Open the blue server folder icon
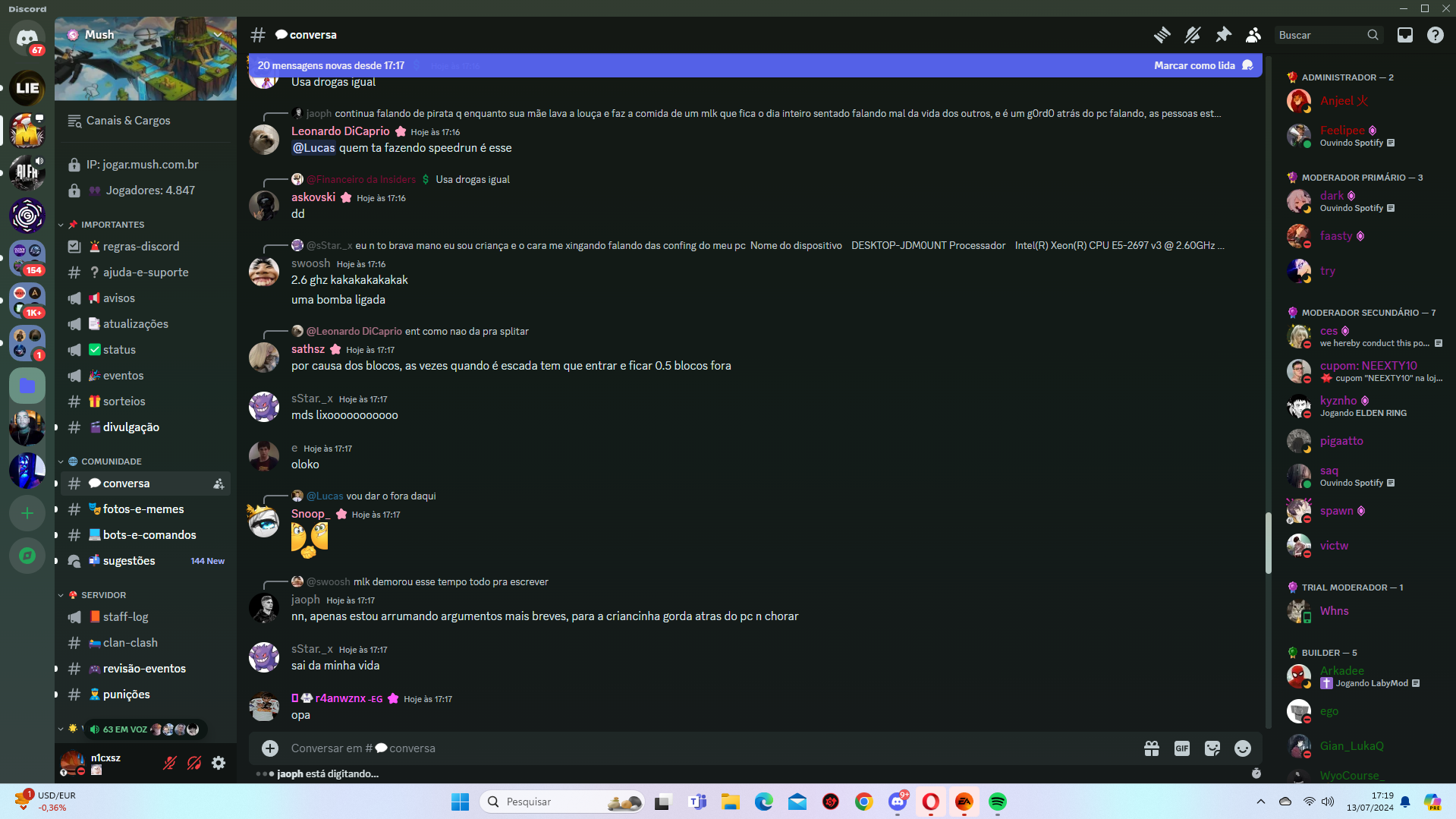 point(27,386)
